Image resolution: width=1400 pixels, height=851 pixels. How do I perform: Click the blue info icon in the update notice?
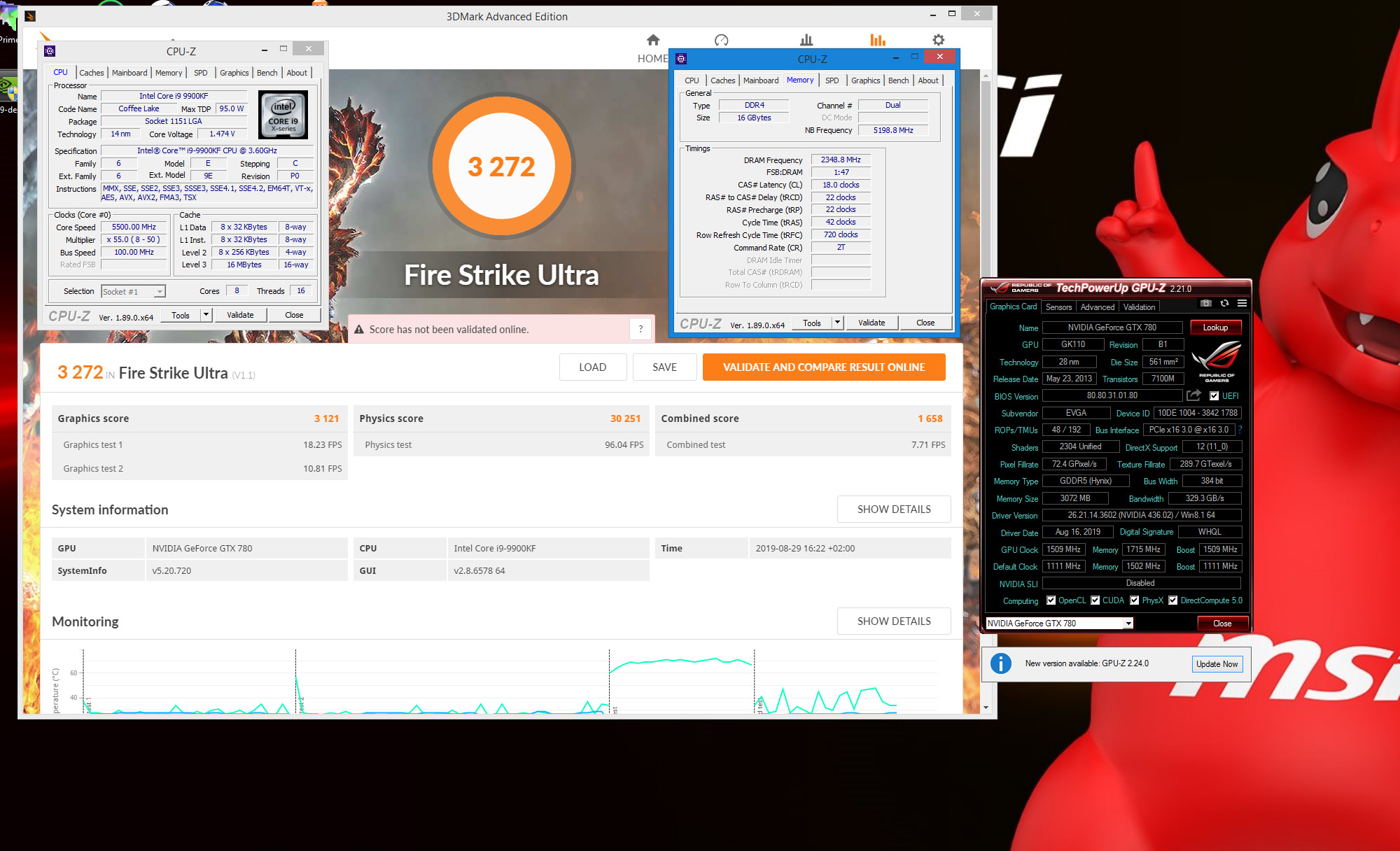pos(1001,663)
